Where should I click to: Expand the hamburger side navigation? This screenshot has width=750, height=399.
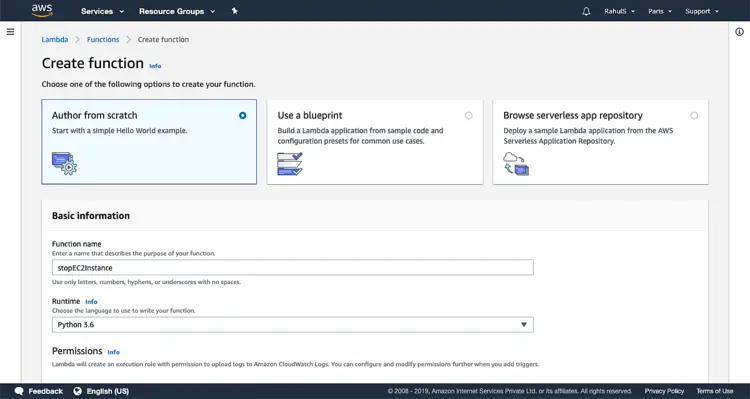tap(11, 32)
